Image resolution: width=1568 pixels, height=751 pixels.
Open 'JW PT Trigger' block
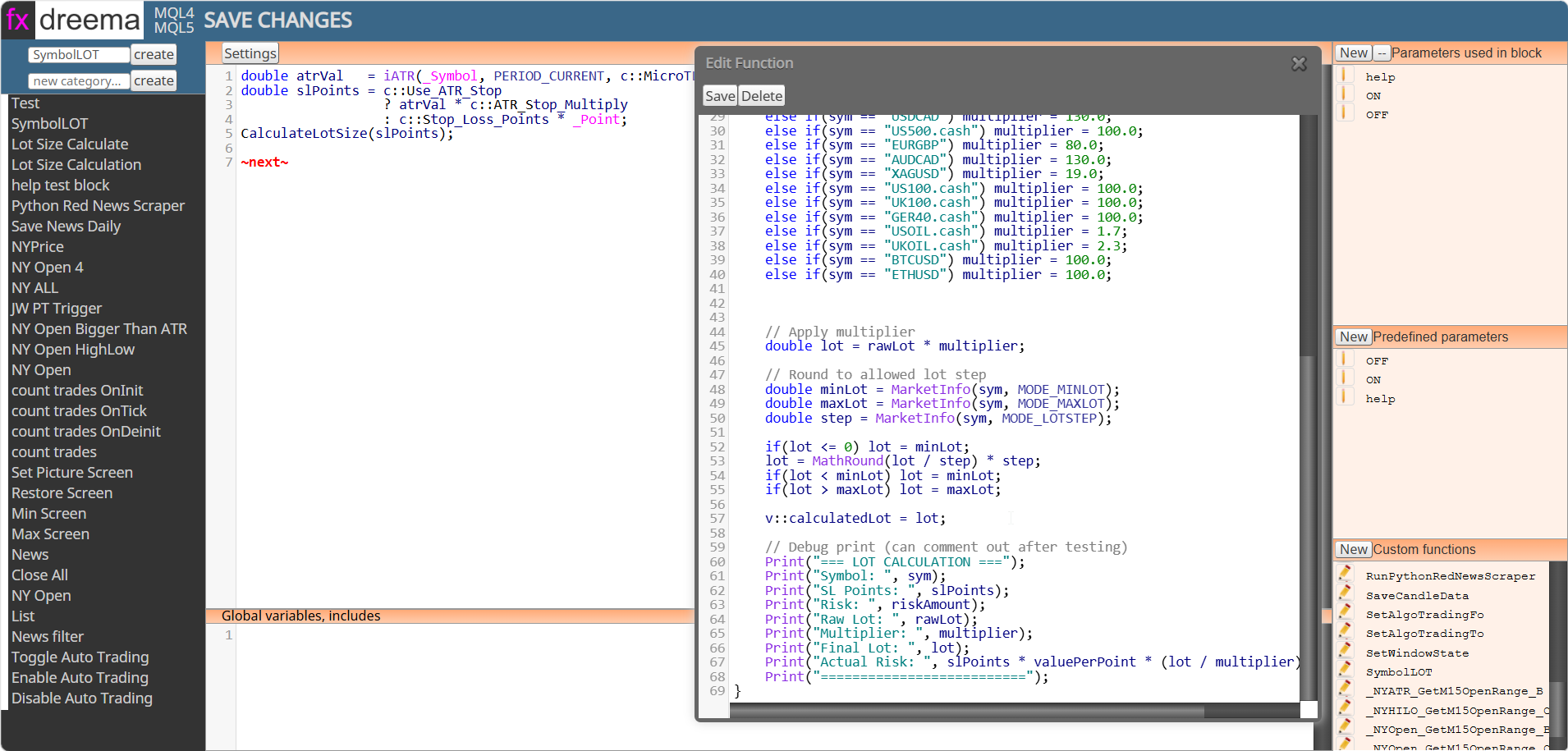coord(57,309)
